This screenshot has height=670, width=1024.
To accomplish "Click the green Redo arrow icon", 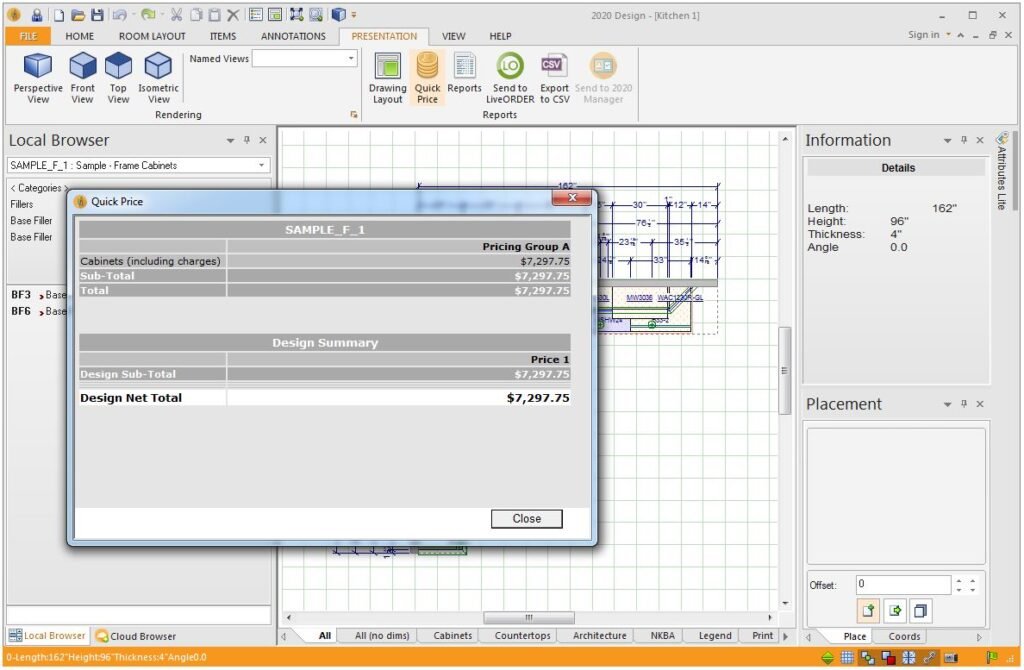I will click(x=148, y=14).
